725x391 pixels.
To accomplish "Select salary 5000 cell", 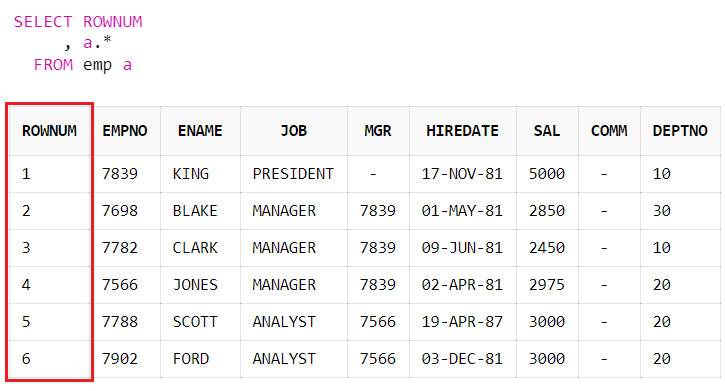I will (547, 174).
